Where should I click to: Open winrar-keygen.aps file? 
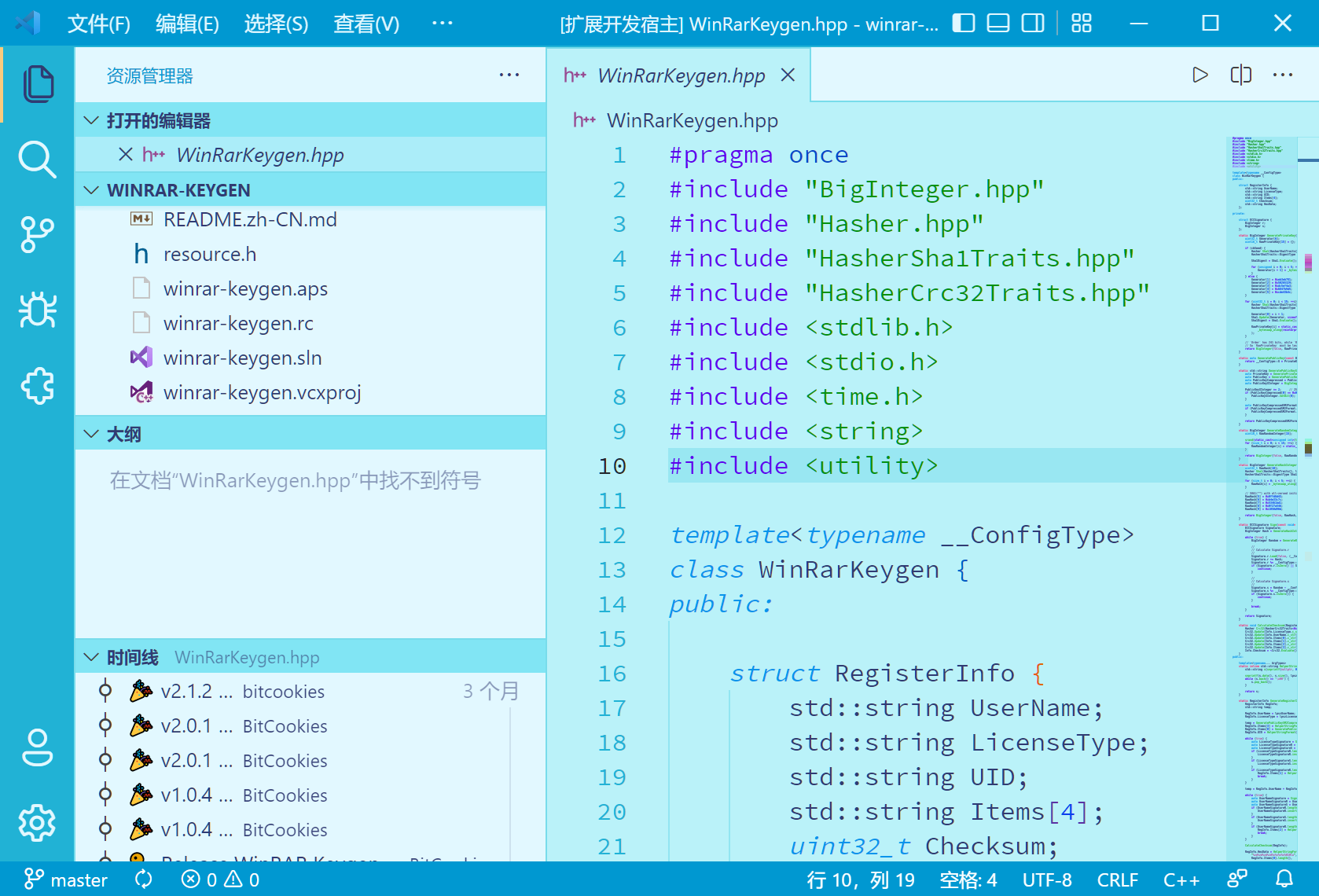coord(310,288)
